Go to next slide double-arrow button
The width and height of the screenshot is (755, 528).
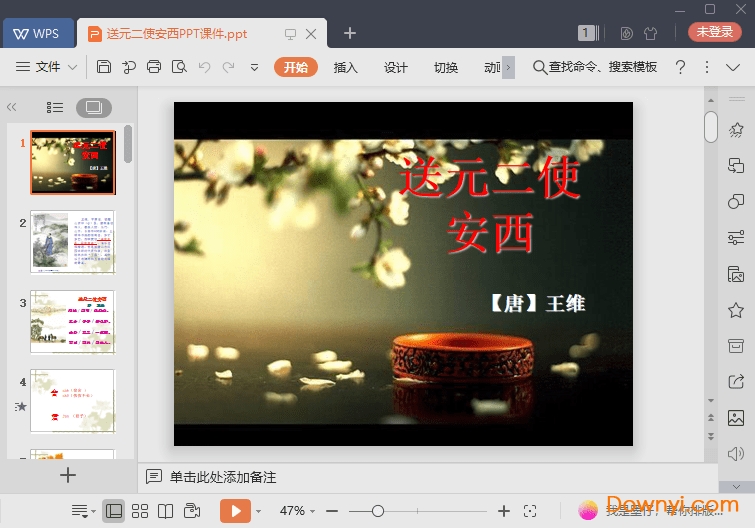(711, 437)
